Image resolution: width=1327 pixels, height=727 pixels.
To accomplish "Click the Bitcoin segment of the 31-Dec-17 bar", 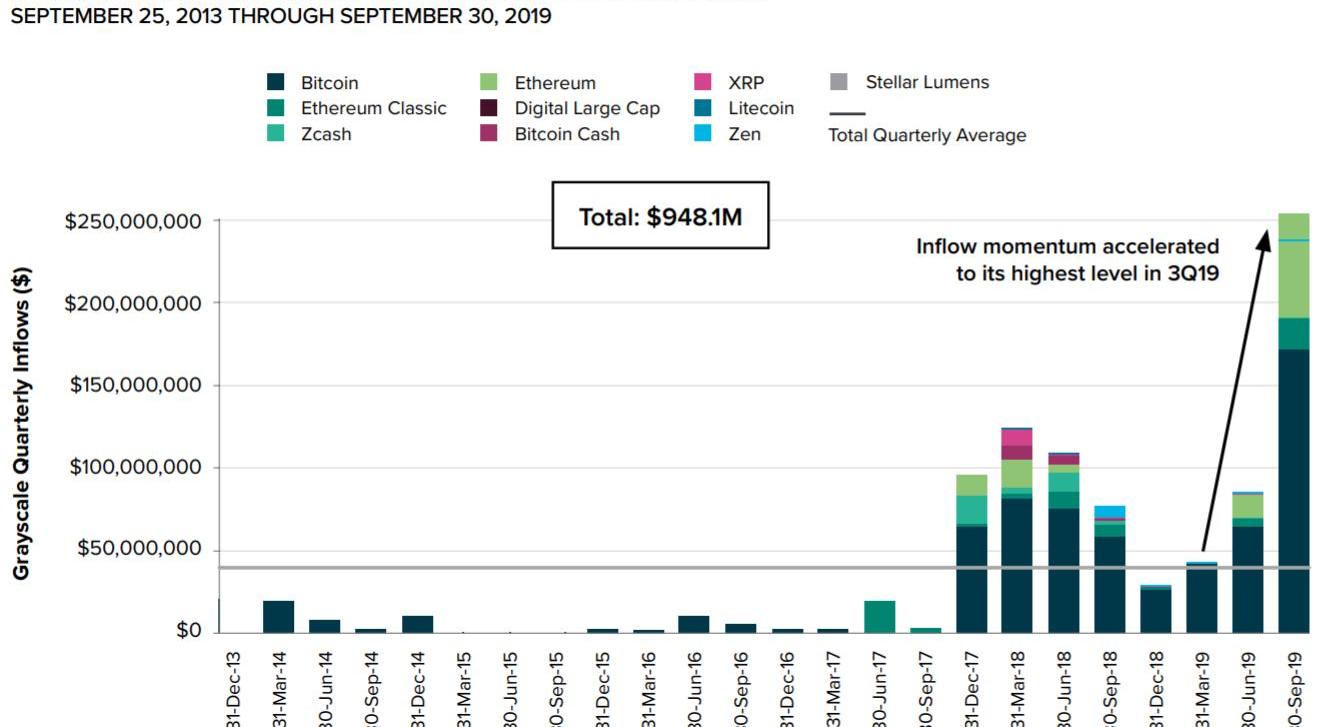I will pos(971,578).
